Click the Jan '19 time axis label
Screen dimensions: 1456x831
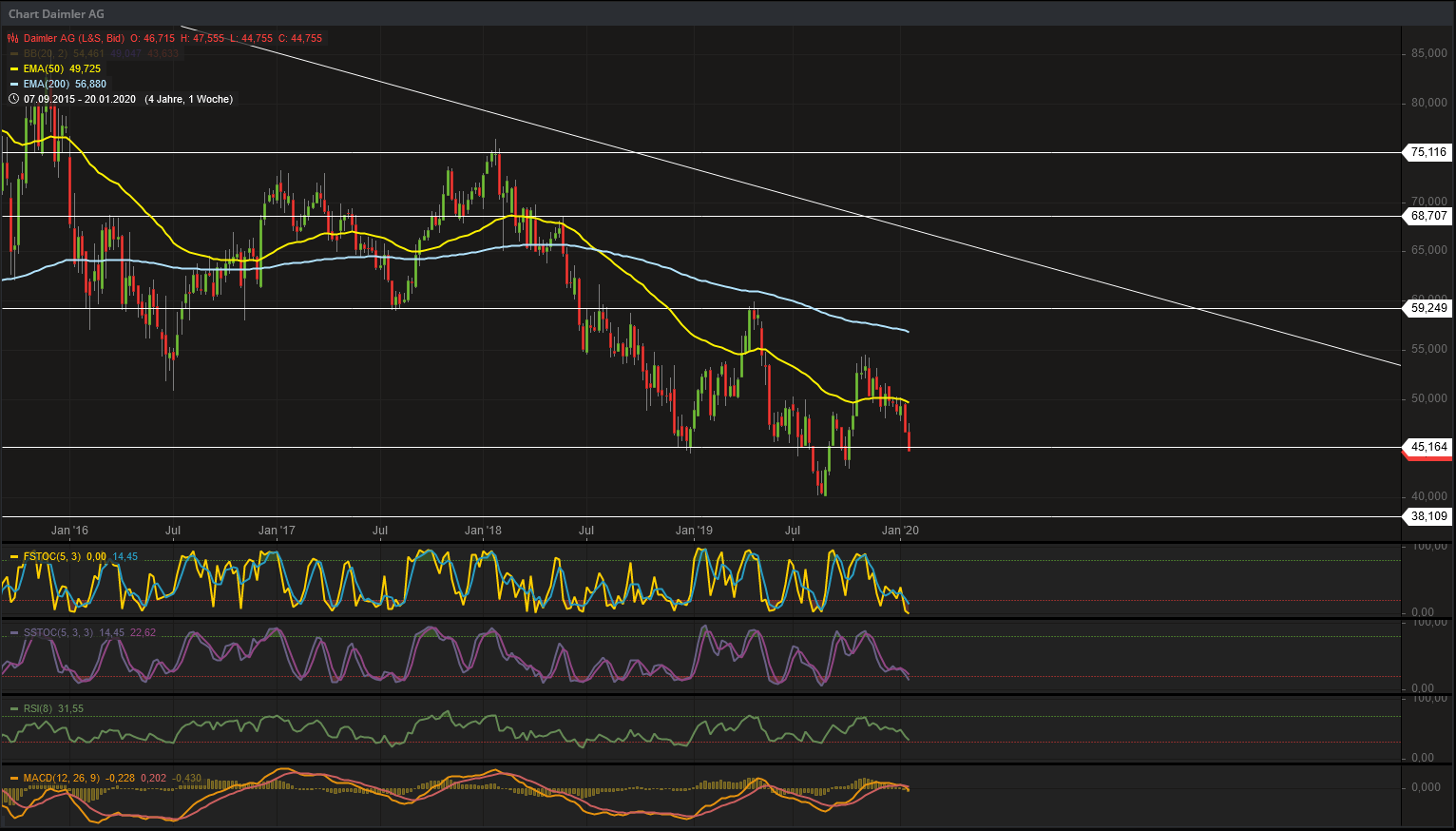[694, 531]
